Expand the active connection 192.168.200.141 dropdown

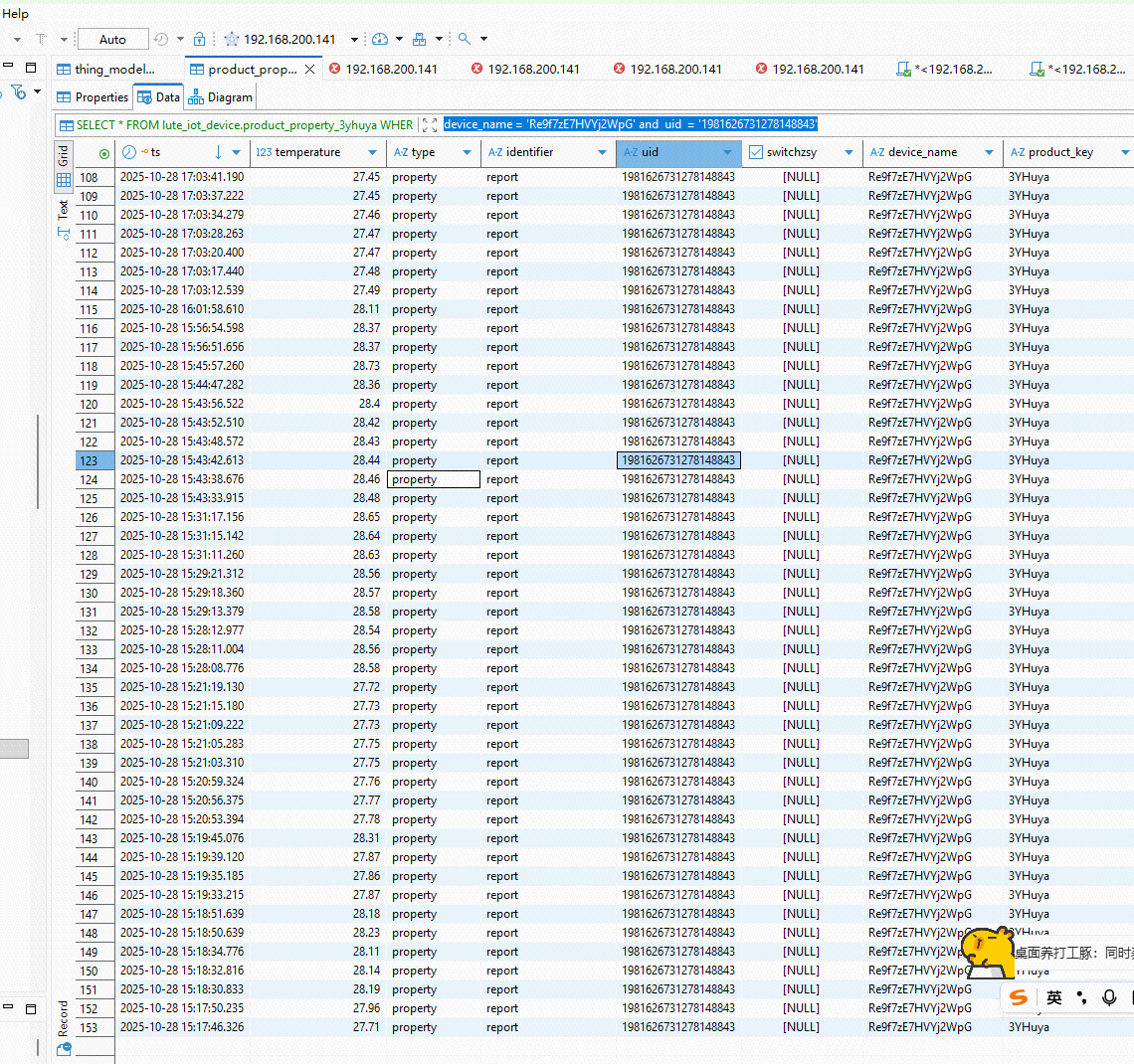(x=354, y=40)
